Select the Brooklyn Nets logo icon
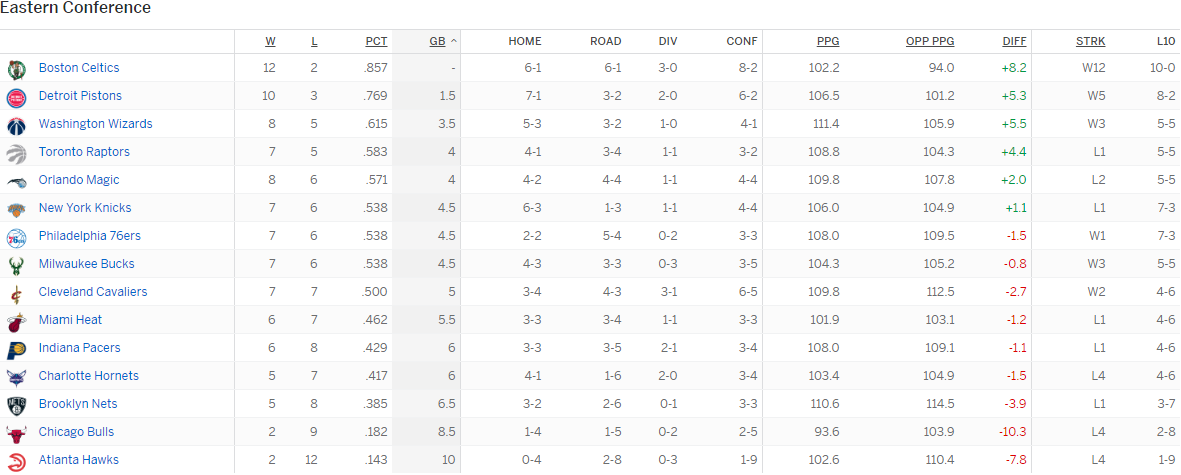The image size is (1181, 475). 16,404
